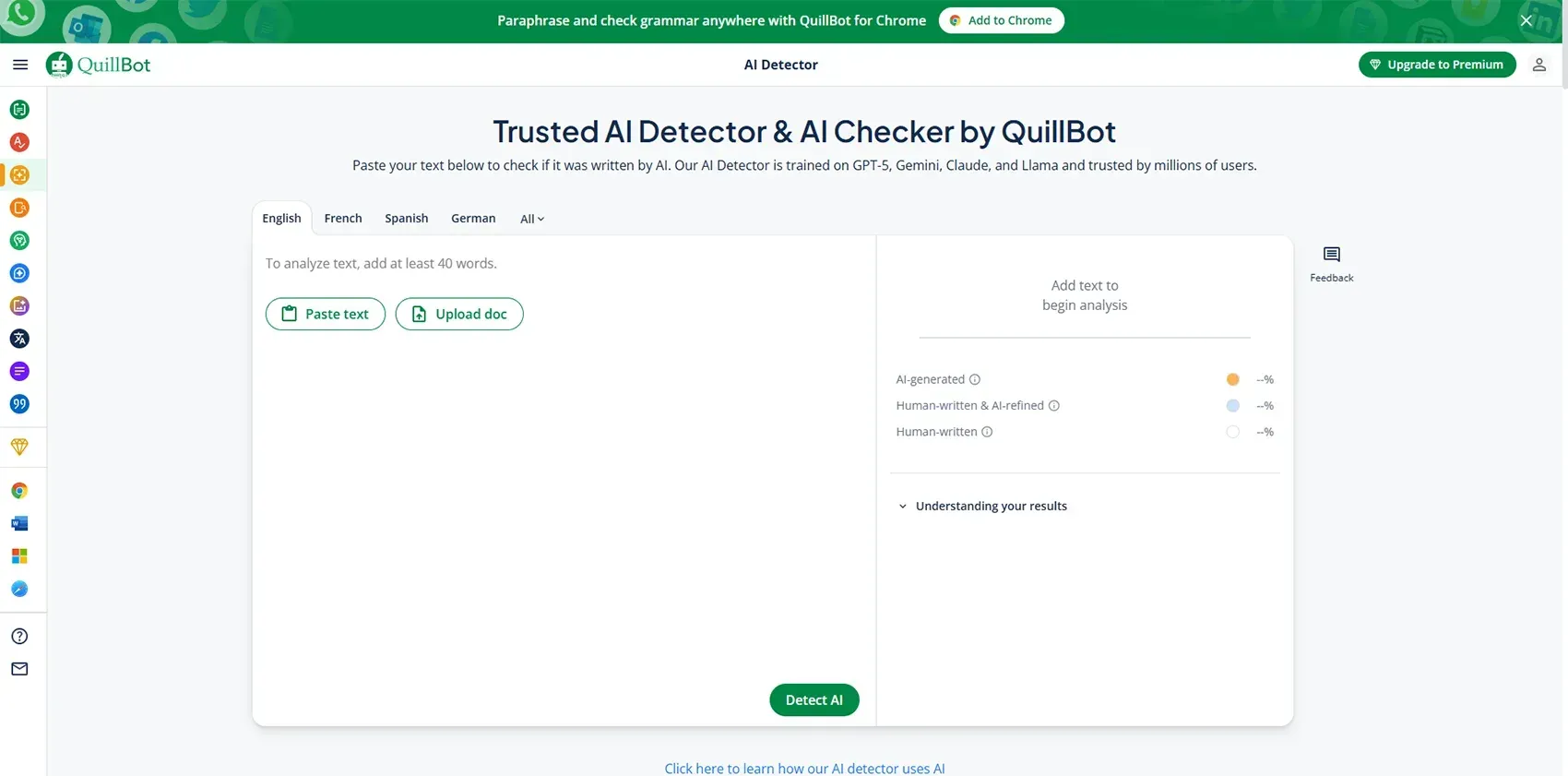The height and width of the screenshot is (776, 1568).
Task: Close the Chrome extension promo banner
Action: click(x=1526, y=20)
